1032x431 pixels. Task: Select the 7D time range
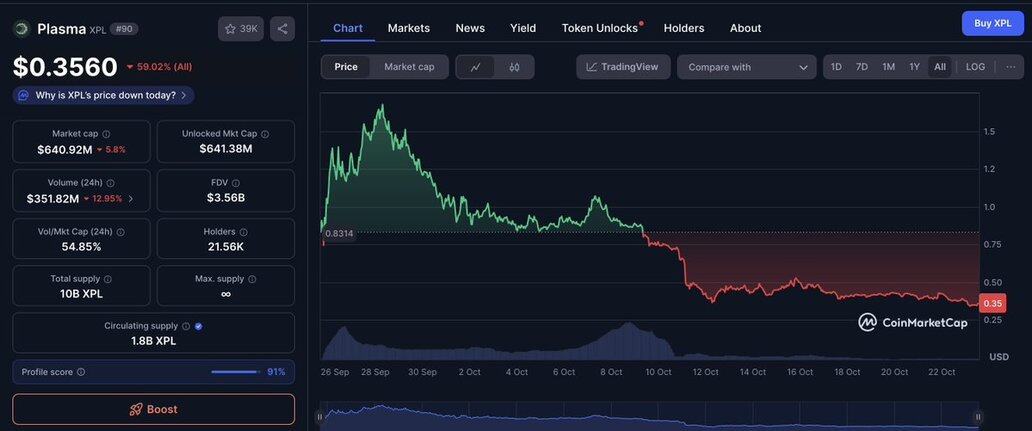pos(862,67)
